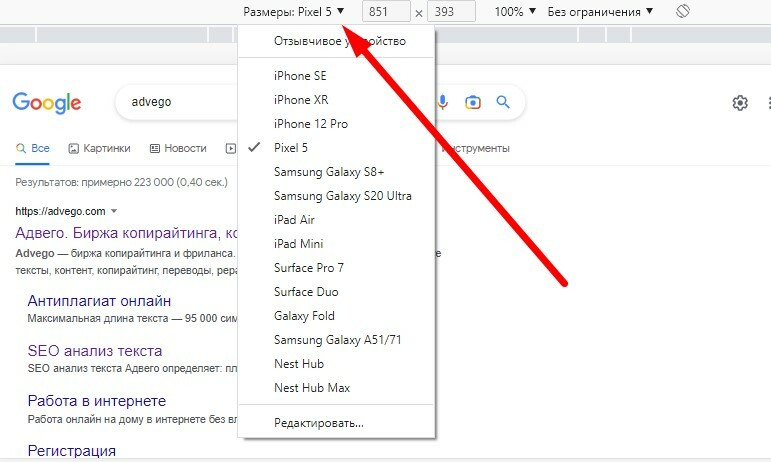Expand the Без ограничения throttling dropdown

click(601, 12)
